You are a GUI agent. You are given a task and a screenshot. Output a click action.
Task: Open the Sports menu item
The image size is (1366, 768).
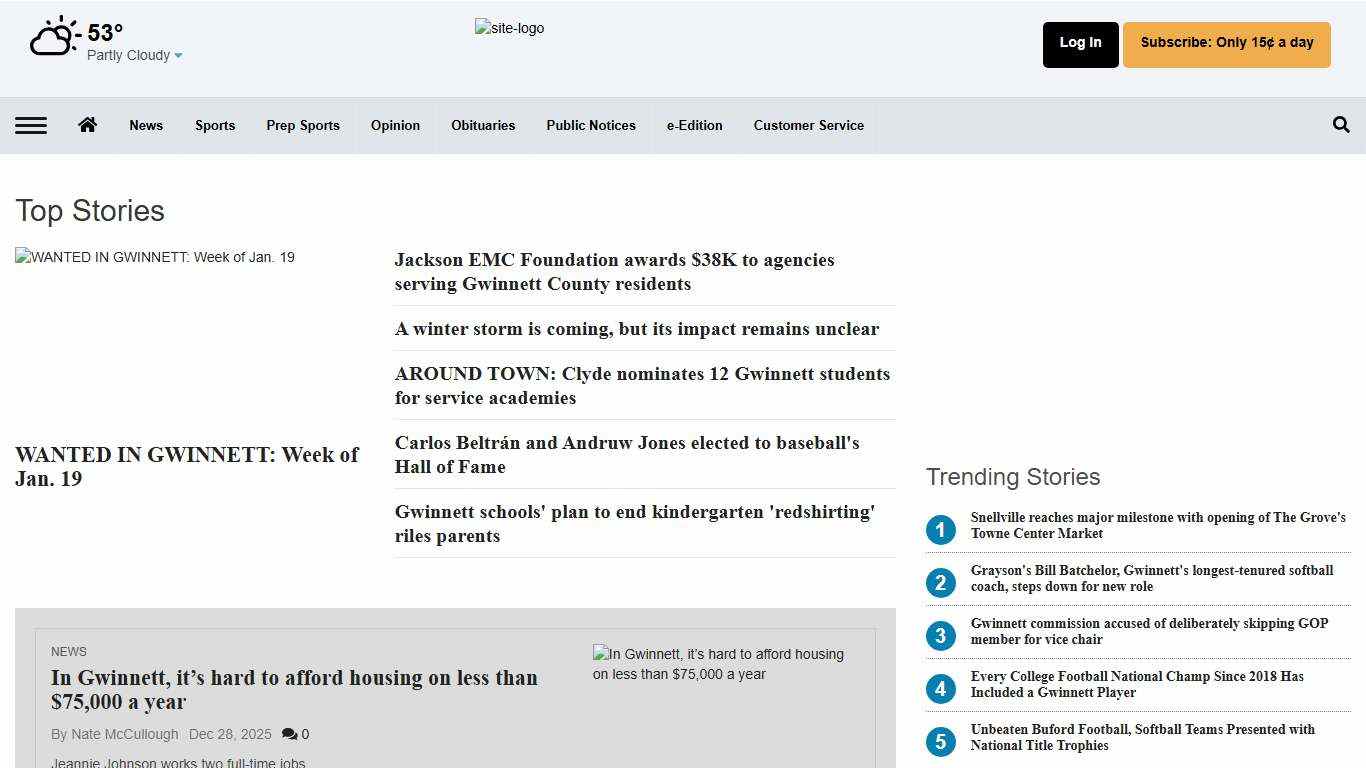coord(215,125)
